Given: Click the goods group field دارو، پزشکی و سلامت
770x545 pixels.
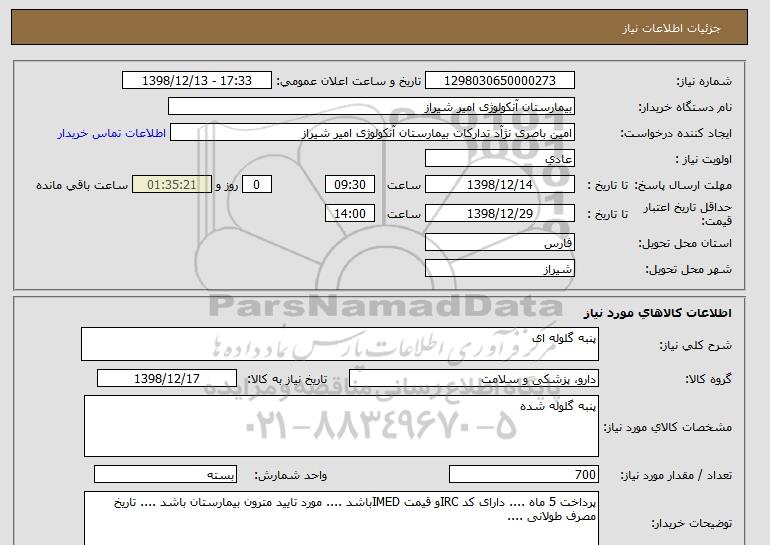Looking at the screenshot, I should coord(474,379).
